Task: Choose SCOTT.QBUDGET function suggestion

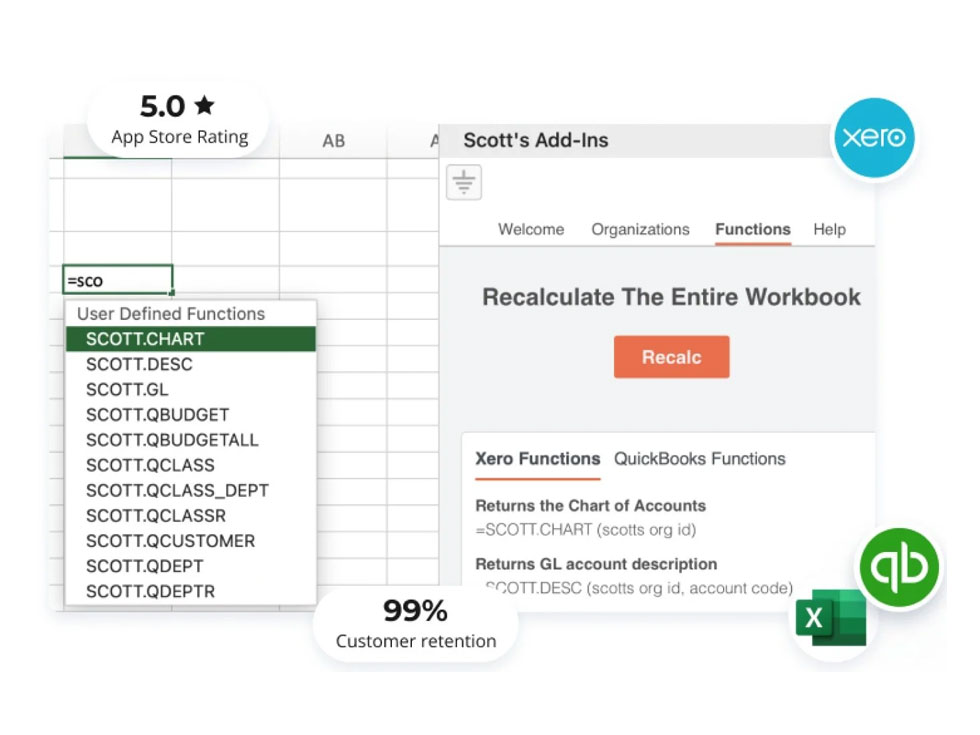Action: (x=157, y=414)
